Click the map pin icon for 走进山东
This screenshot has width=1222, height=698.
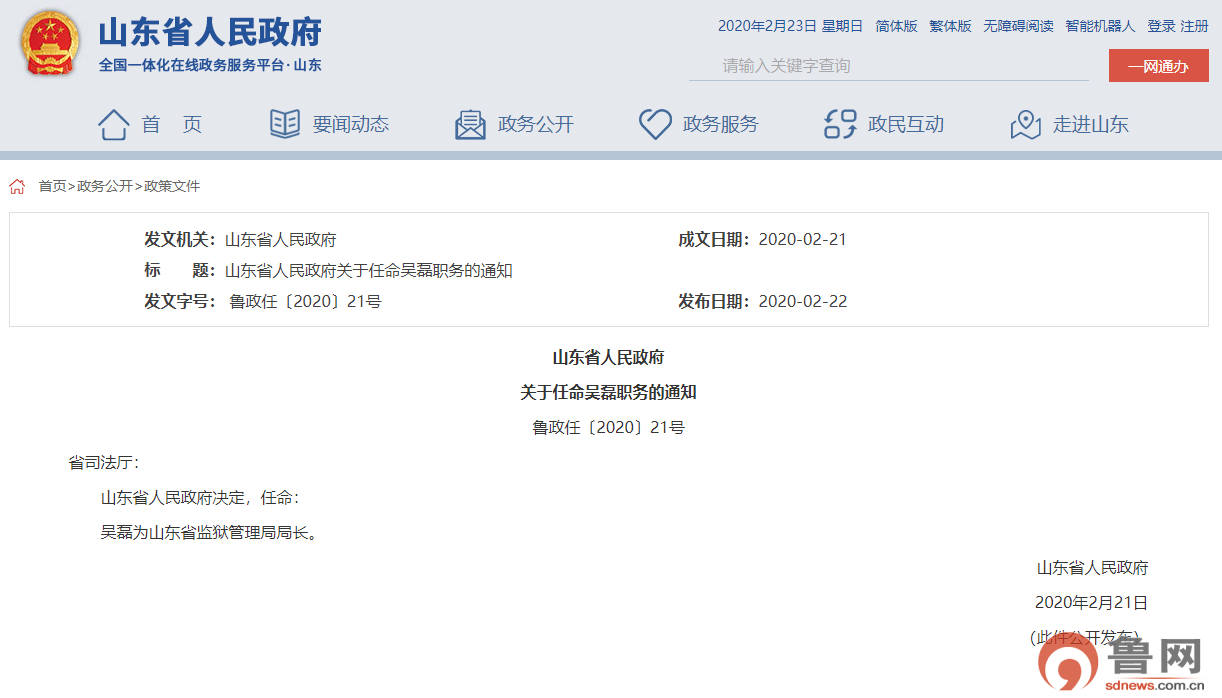pyautogui.click(x=1025, y=125)
